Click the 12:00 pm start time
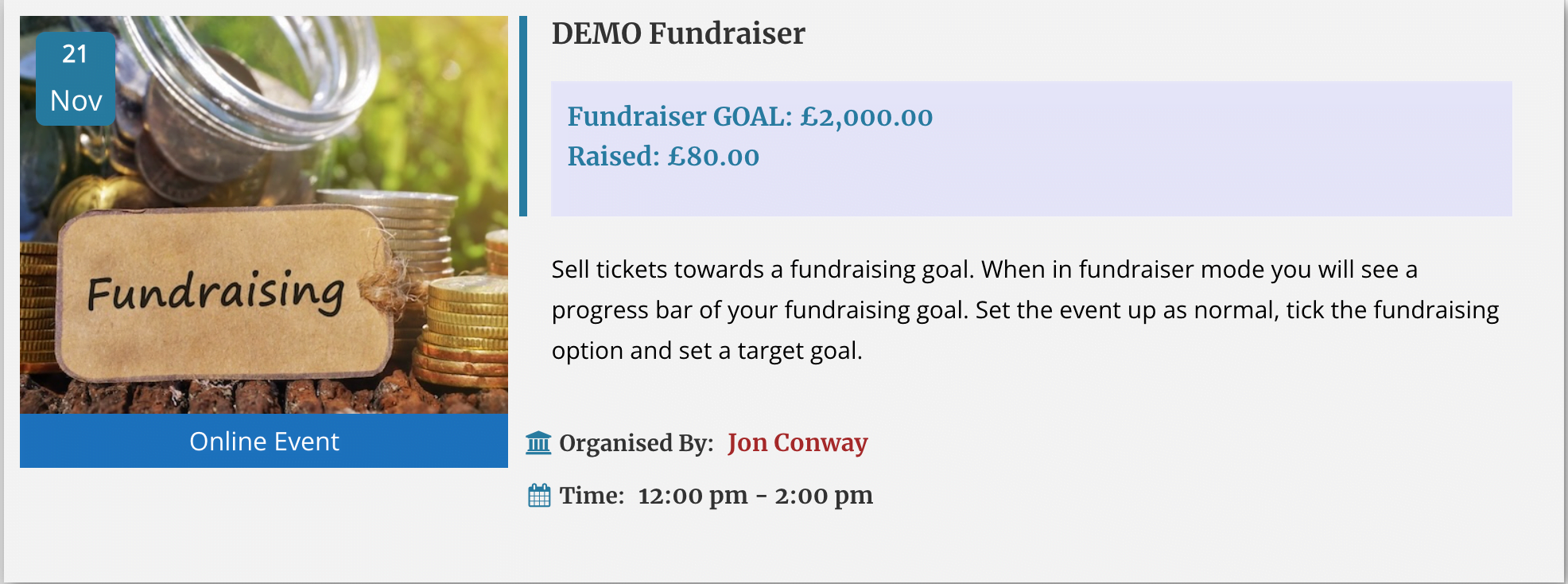Image resolution: width=1568 pixels, height=584 pixels. click(693, 496)
